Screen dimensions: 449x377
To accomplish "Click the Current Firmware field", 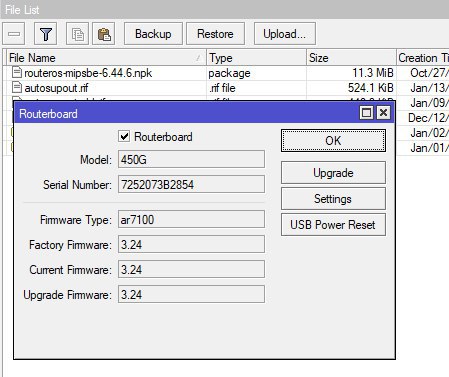I will pyautogui.click(x=191, y=269).
